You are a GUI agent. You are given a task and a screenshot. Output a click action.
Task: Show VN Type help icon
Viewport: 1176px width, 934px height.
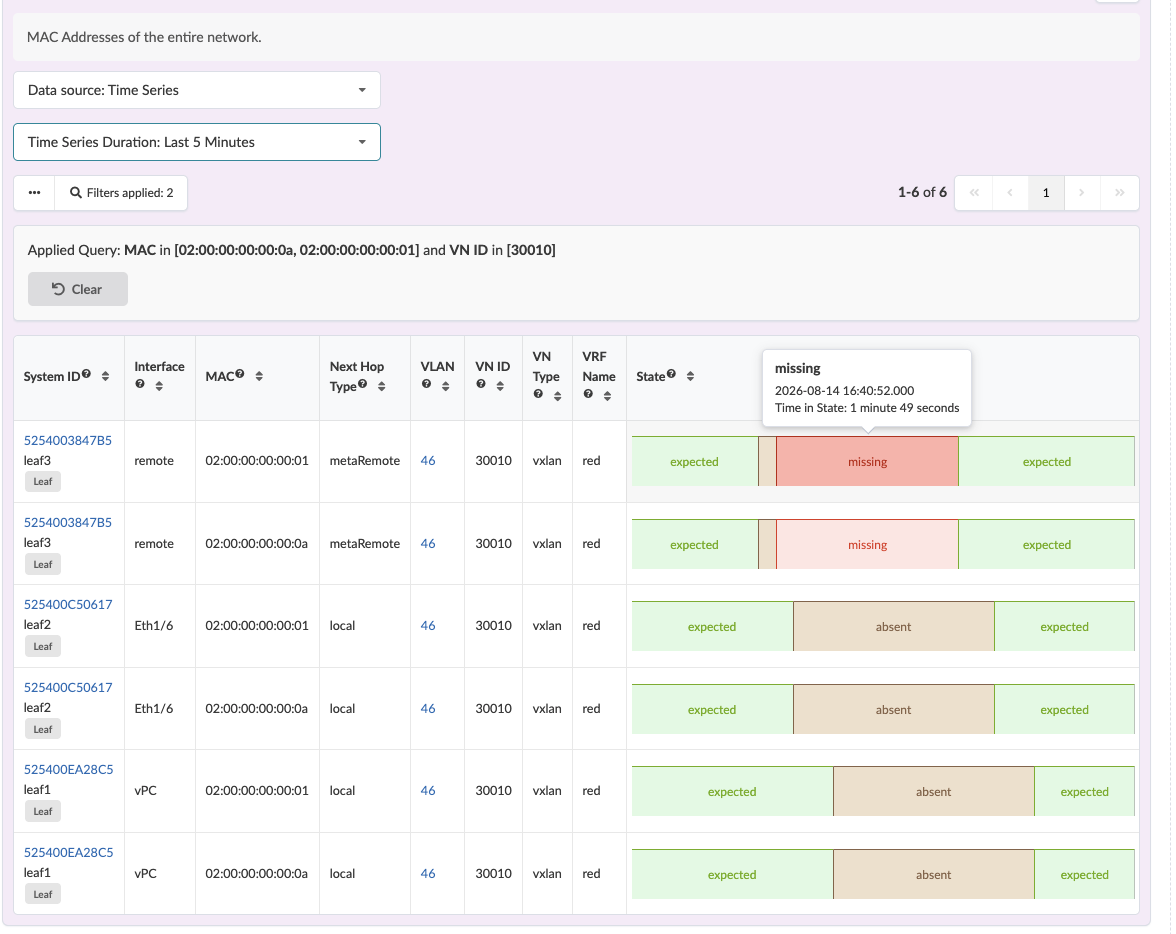538,394
